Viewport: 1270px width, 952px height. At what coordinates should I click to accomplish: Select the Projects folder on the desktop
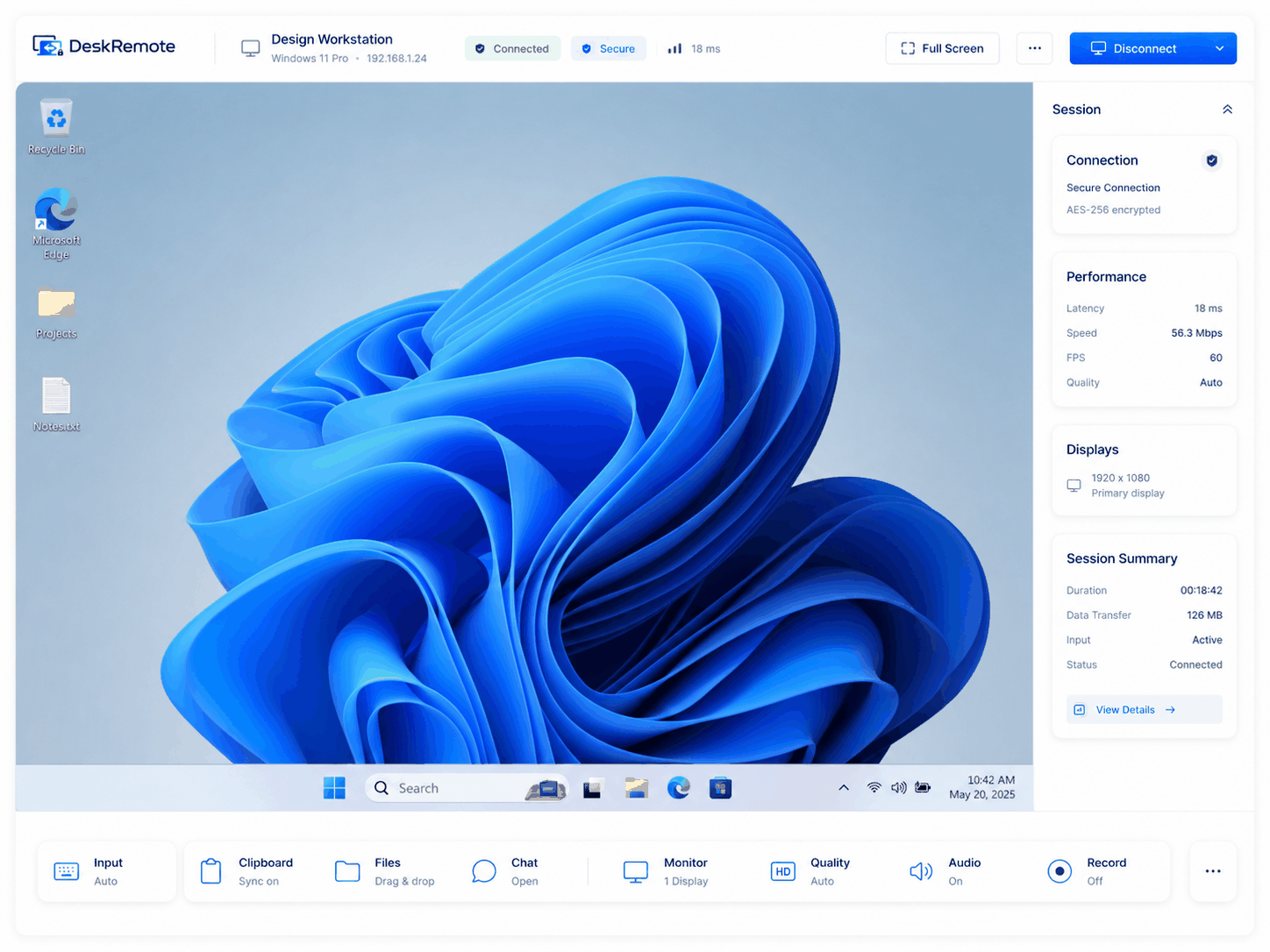click(56, 314)
